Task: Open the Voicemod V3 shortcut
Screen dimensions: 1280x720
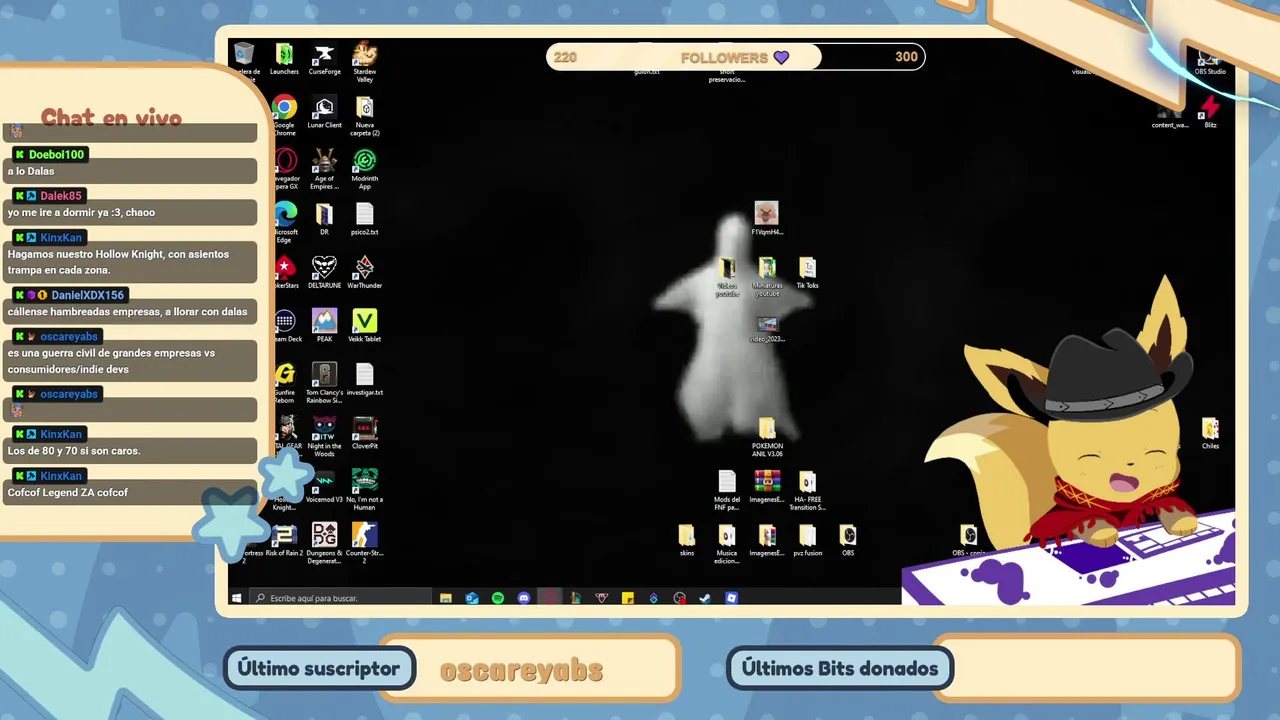Action: click(x=324, y=486)
